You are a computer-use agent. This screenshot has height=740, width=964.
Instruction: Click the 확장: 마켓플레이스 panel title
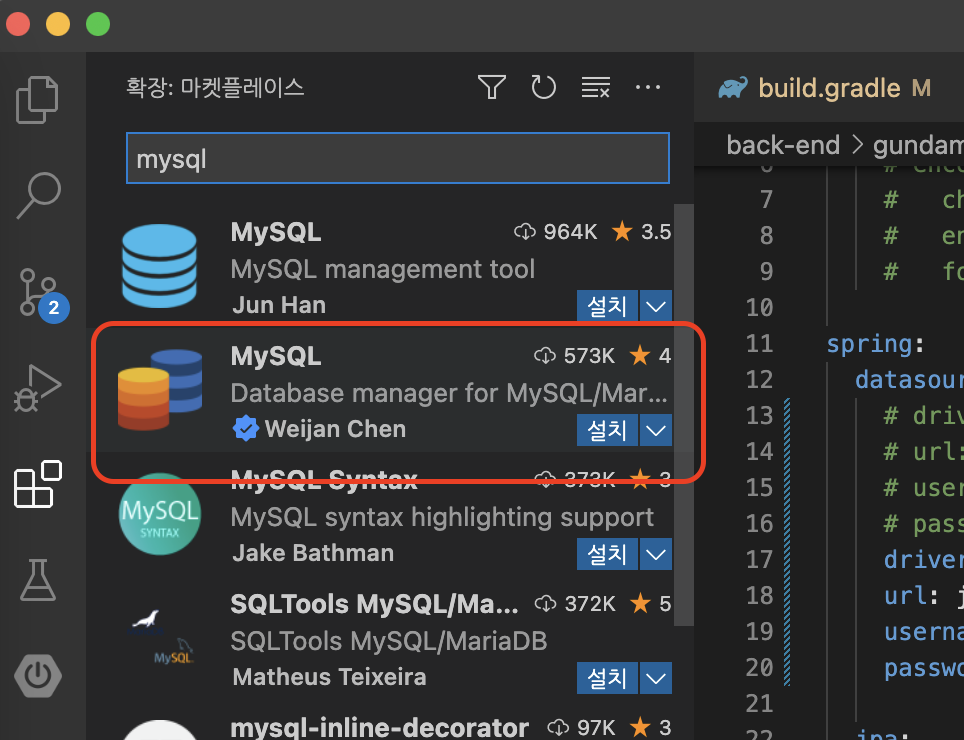coord(215,87)
